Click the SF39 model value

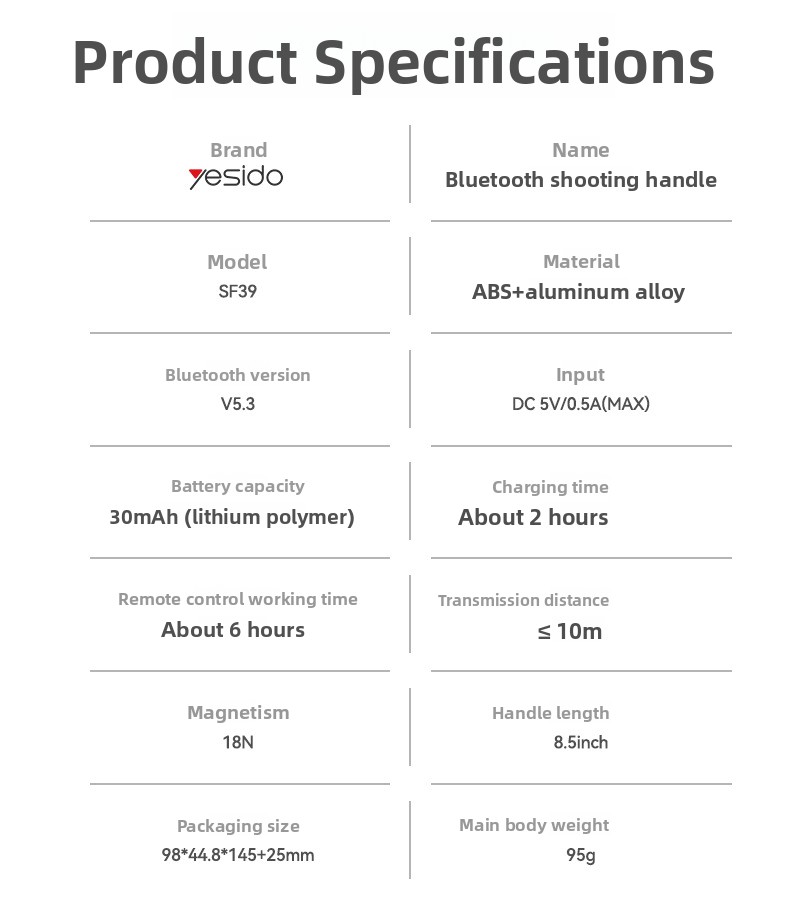coord(237,291)
